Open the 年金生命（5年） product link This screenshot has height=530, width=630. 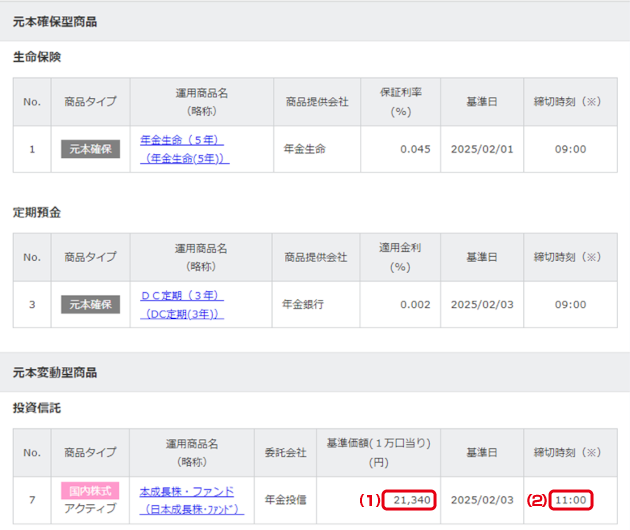coord(181,140)
